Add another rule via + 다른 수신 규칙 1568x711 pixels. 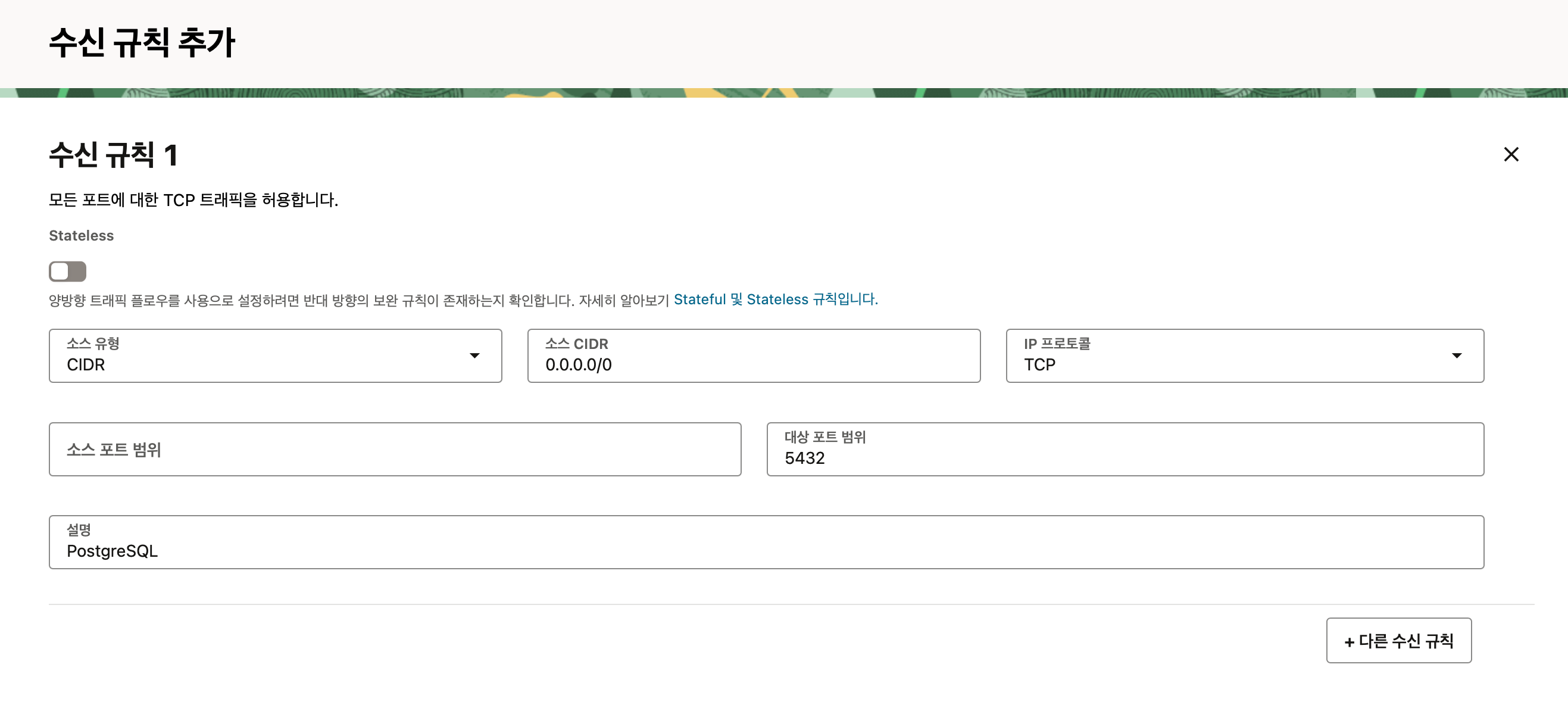click(x=1399, y=640)
